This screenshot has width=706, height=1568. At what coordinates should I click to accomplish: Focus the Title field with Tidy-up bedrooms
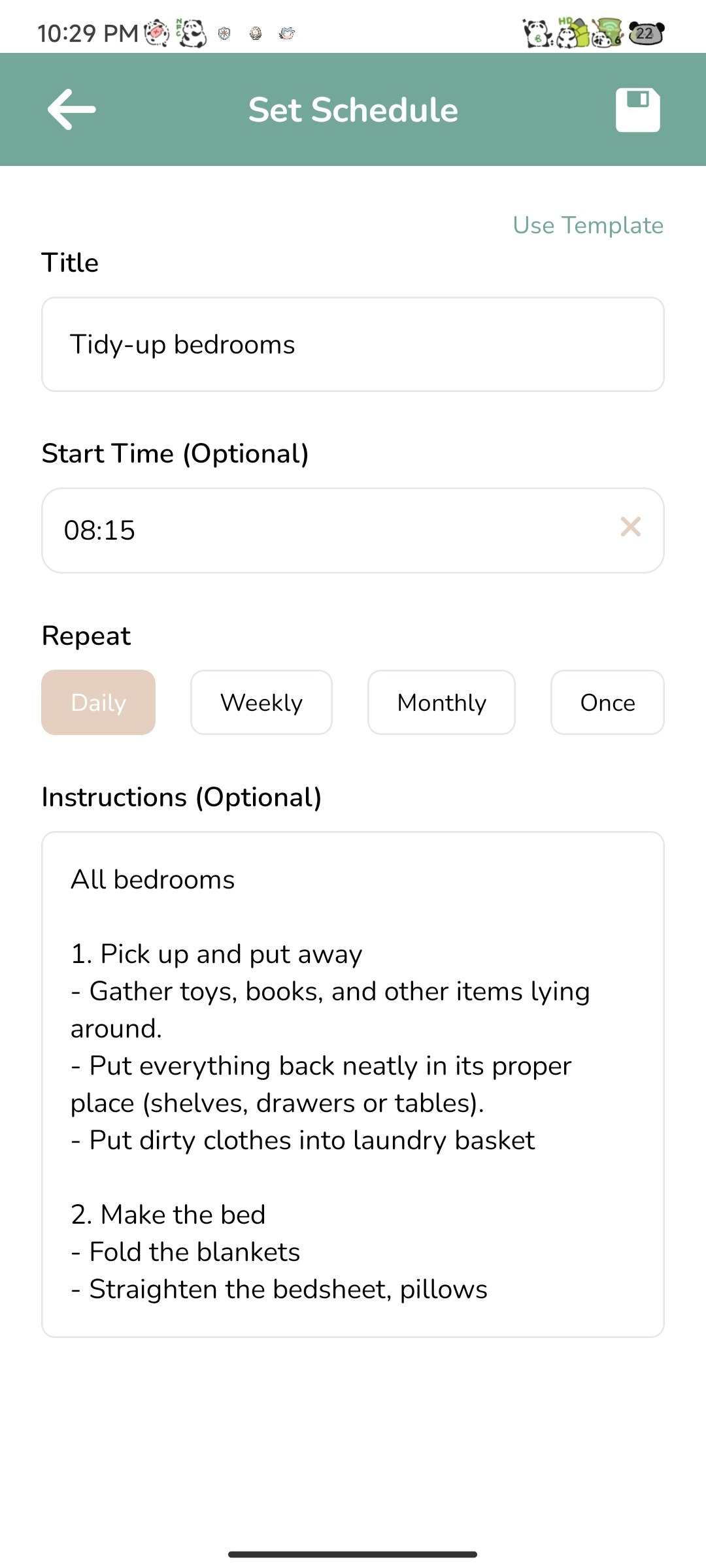pyautogui.click(x=353, y=344)
